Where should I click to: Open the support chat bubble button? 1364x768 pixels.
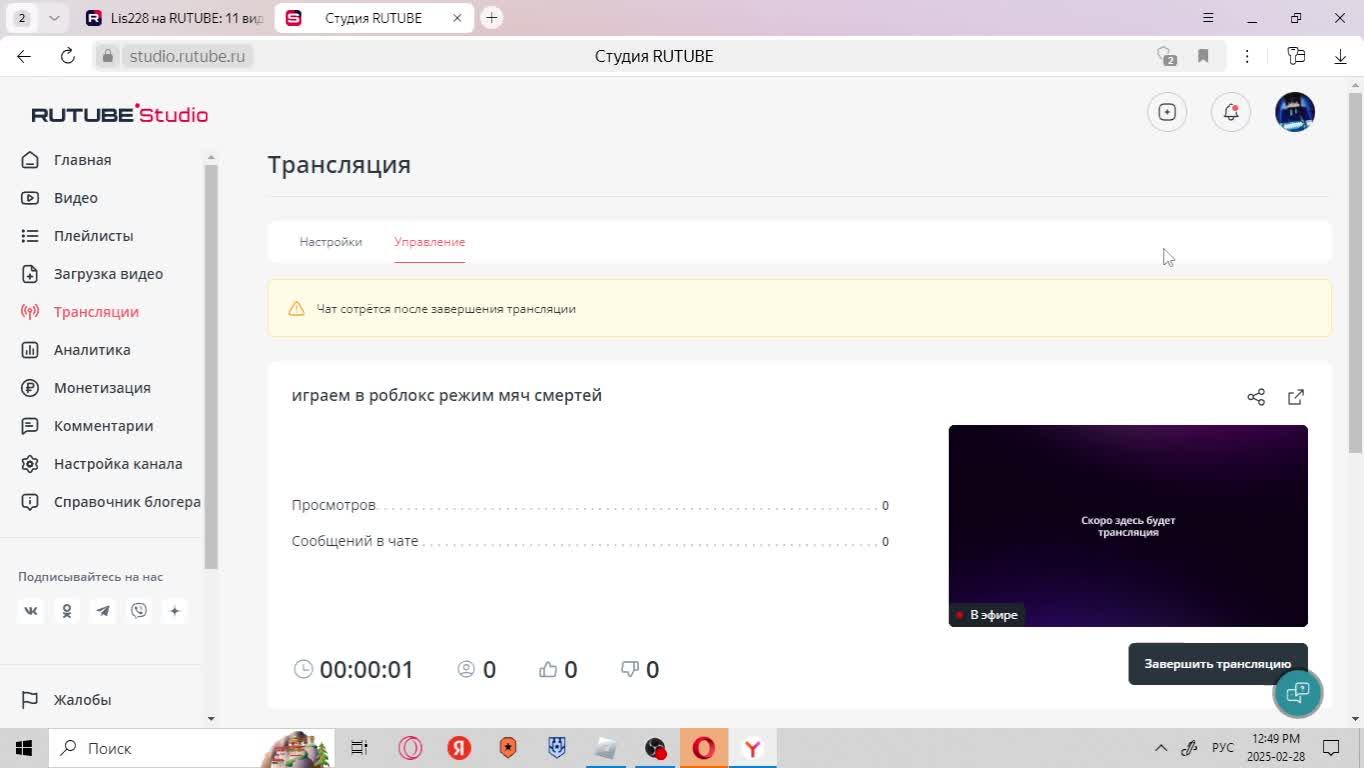pos(1298,692)
